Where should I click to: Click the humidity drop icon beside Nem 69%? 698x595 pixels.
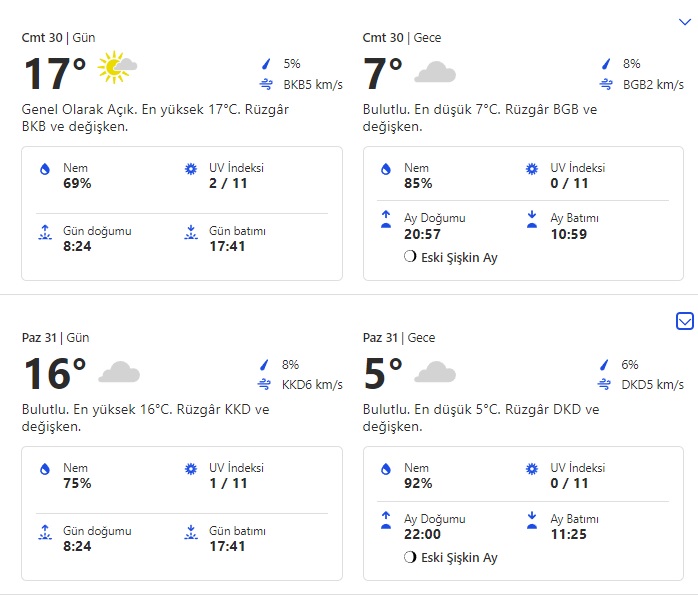click(x=44, y=171)
